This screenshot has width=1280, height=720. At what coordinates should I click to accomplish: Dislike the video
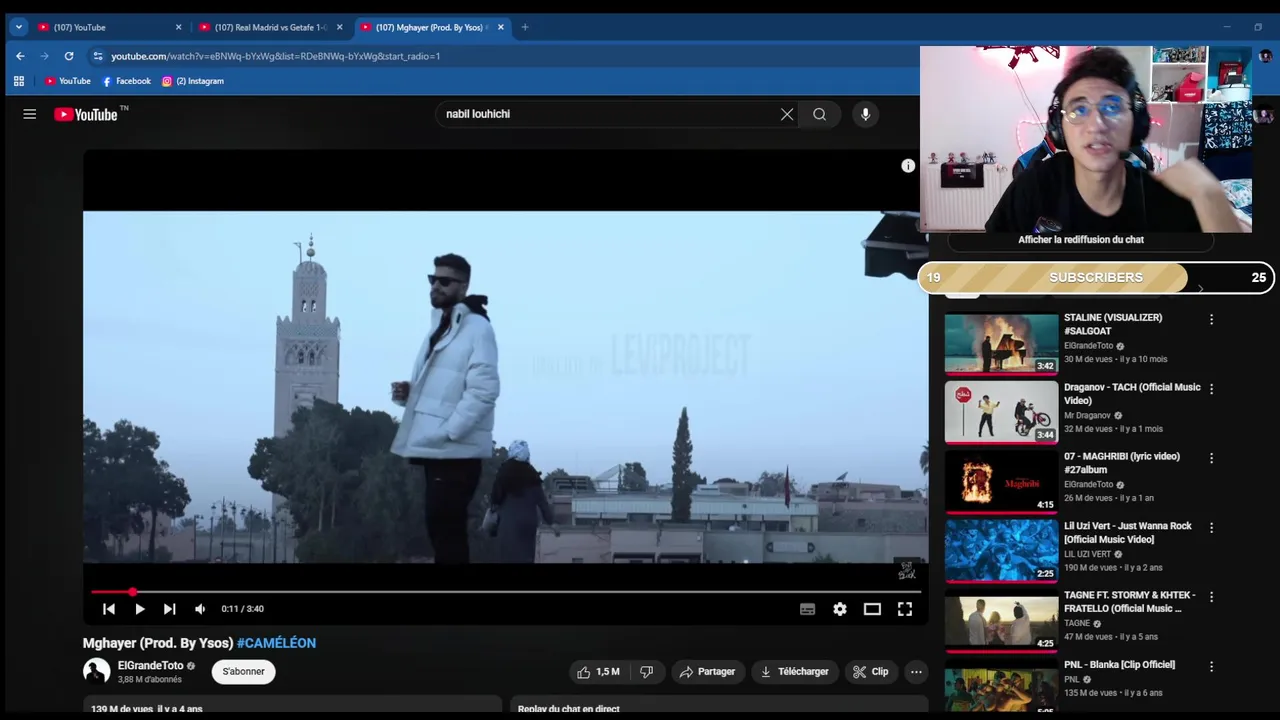tap(646, 672)
